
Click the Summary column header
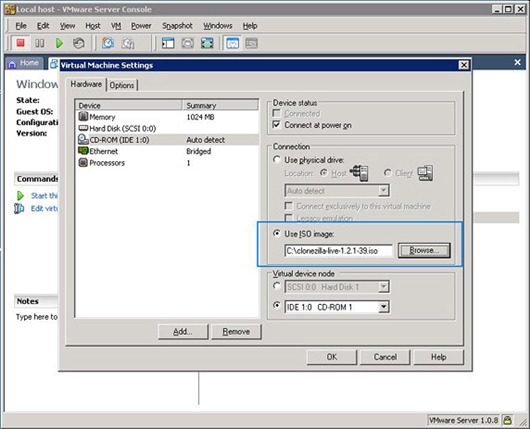(220, 105)
